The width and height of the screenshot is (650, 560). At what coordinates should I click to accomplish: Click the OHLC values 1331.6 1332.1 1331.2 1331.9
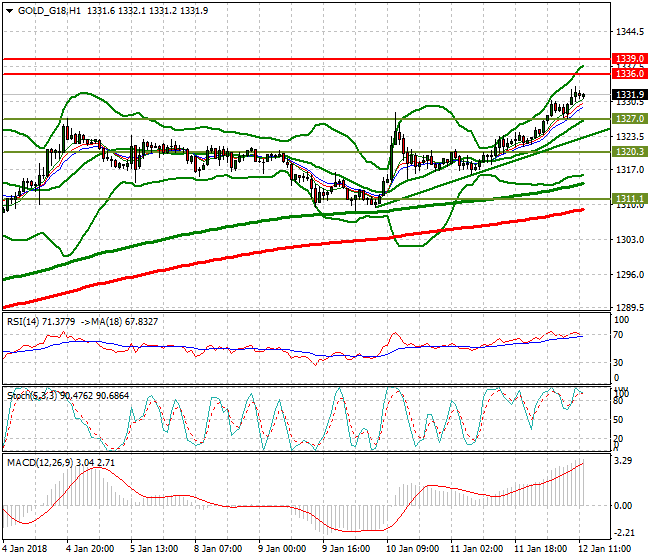(x=148, y=11)
